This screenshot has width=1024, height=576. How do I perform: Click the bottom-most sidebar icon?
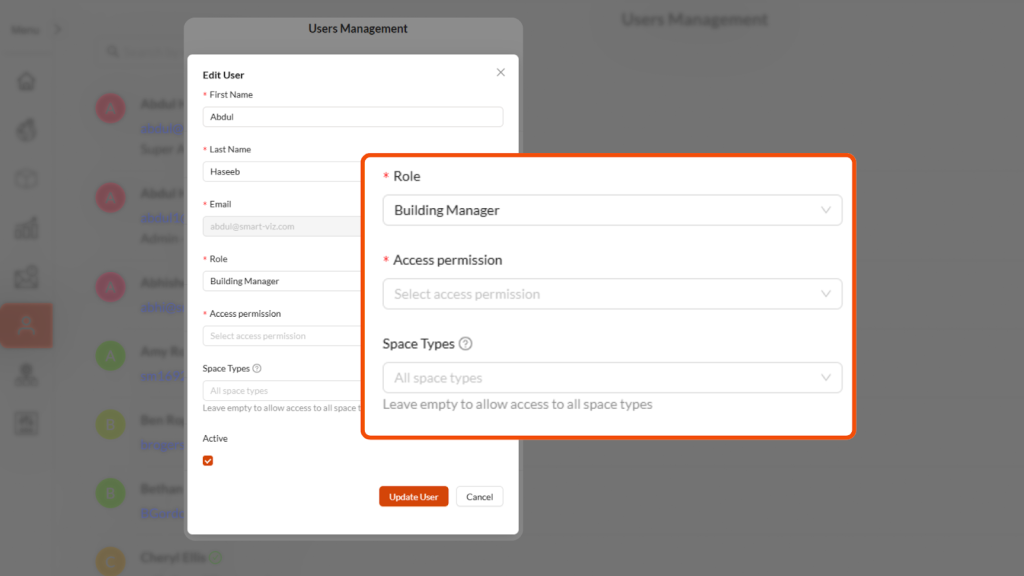pos(27,423)
